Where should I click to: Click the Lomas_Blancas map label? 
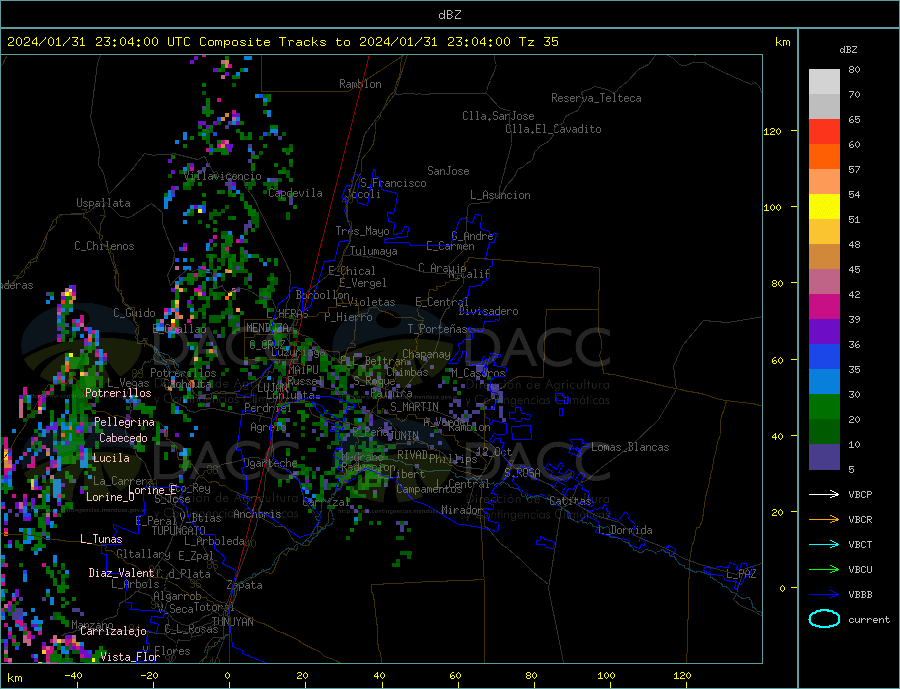[x=630, y=447]
